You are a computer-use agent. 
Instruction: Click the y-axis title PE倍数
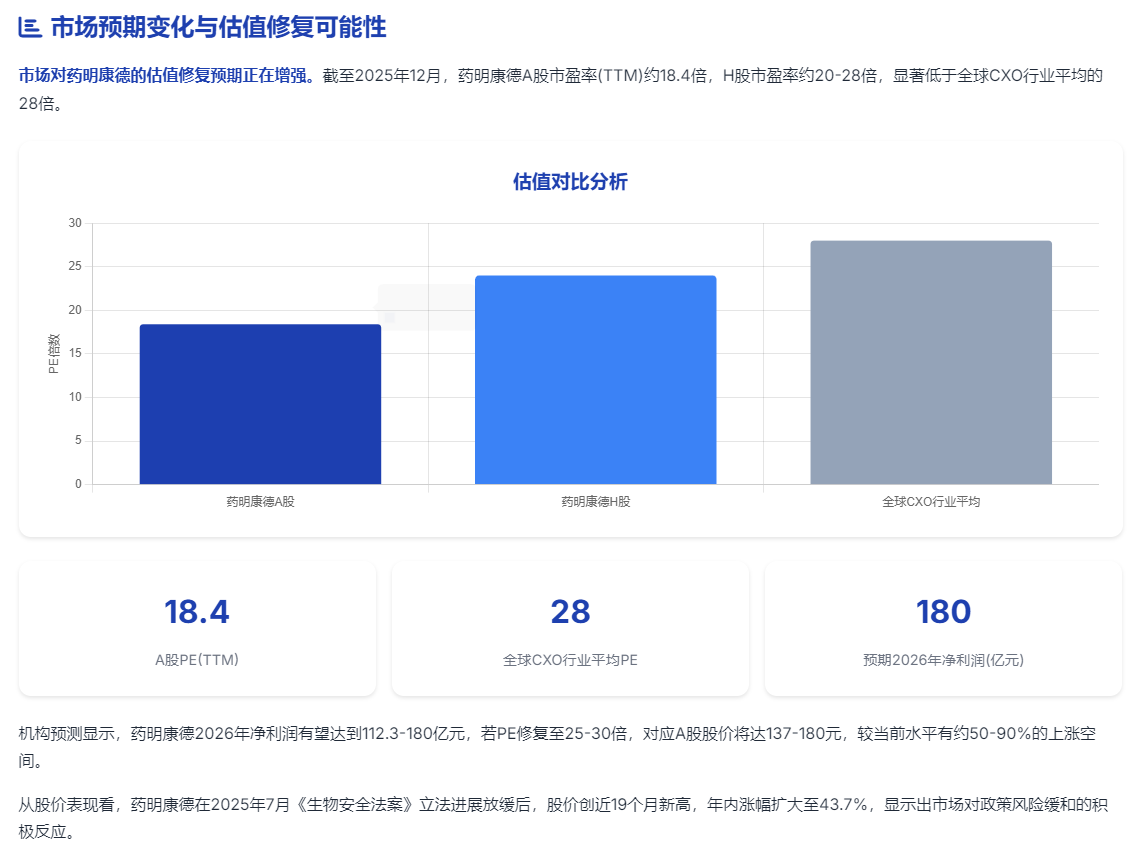pyautogui.click(x=53, y=353)
